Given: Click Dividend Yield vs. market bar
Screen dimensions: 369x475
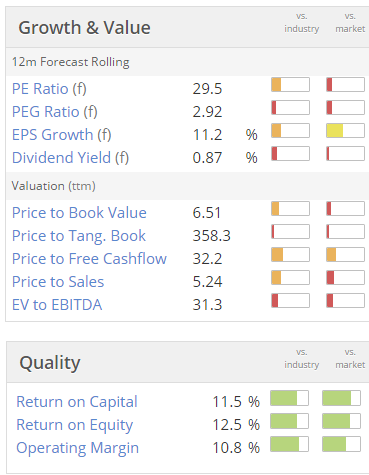Looking at the screenshot, I should [x=345, y=154].
